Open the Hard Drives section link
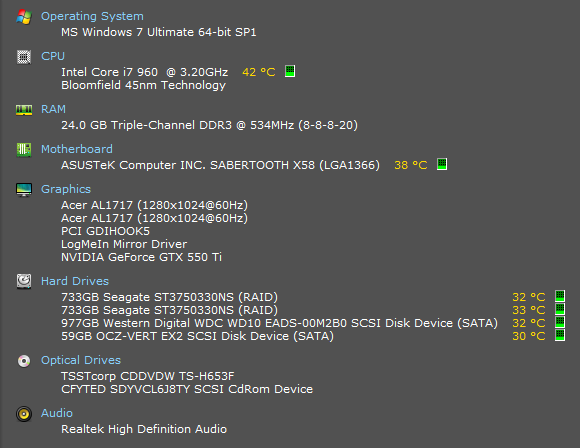Screen dimensions: 580x448 75,281
